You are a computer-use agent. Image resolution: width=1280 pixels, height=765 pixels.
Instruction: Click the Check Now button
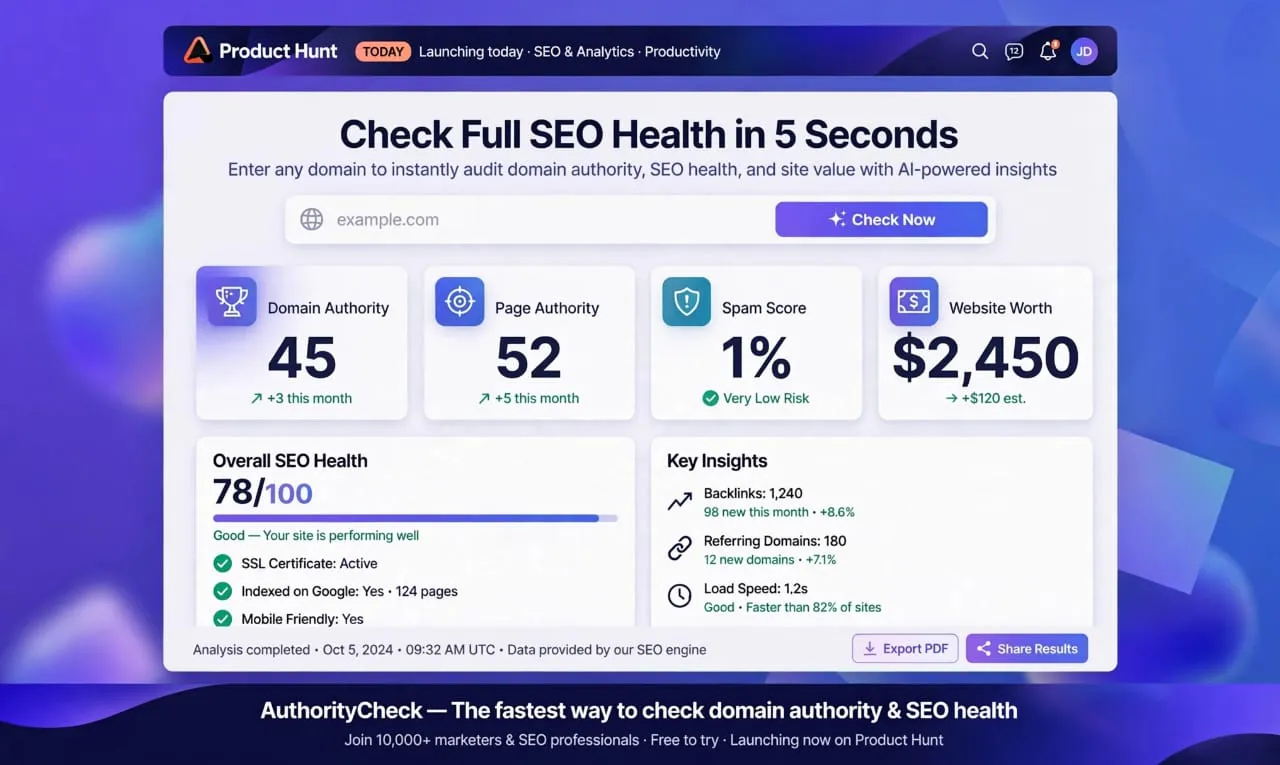(881, 220)
